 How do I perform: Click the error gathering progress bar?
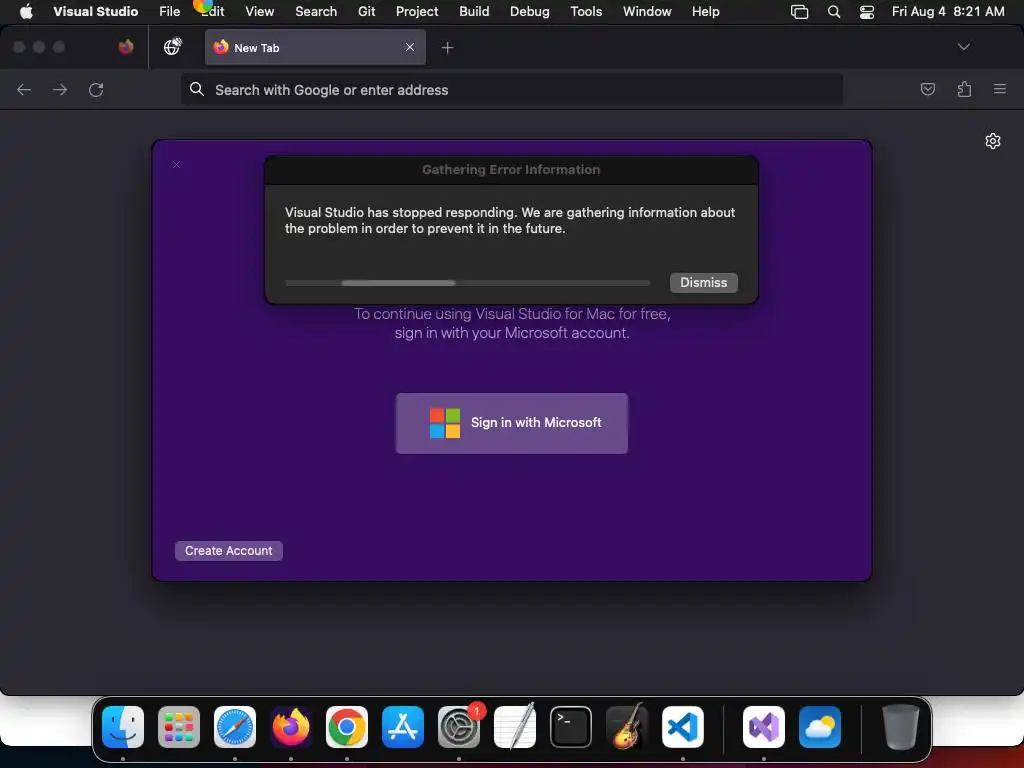(x=468, y=283)
